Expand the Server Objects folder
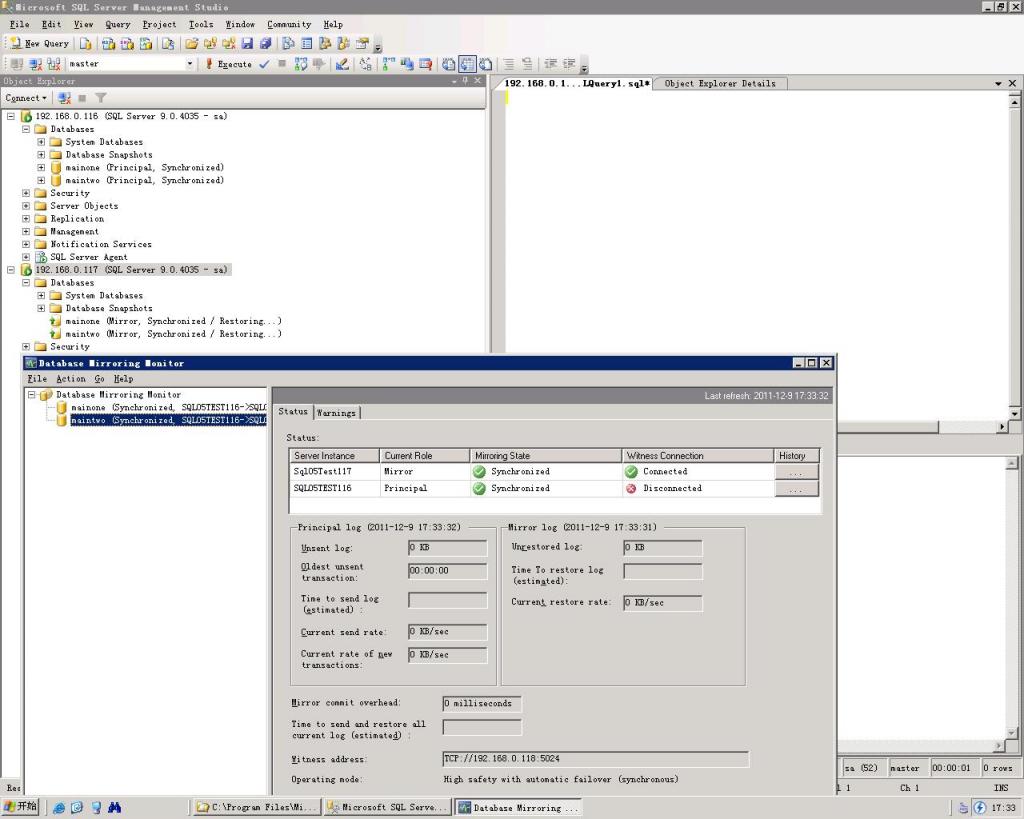This screenshot has width=1024, height=819. (x=26, y=206)
